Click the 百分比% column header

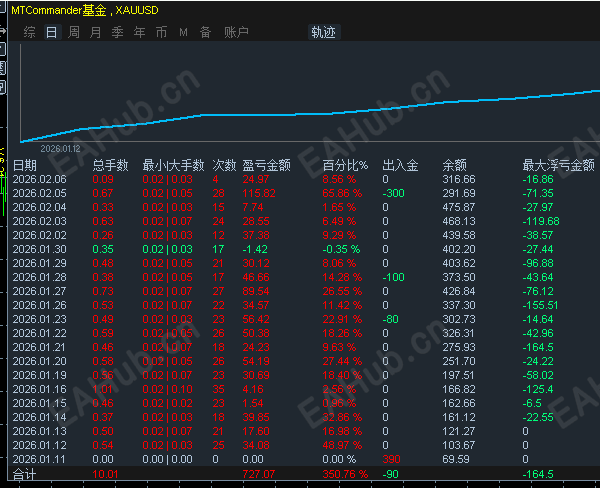click(x=345, y=165)
